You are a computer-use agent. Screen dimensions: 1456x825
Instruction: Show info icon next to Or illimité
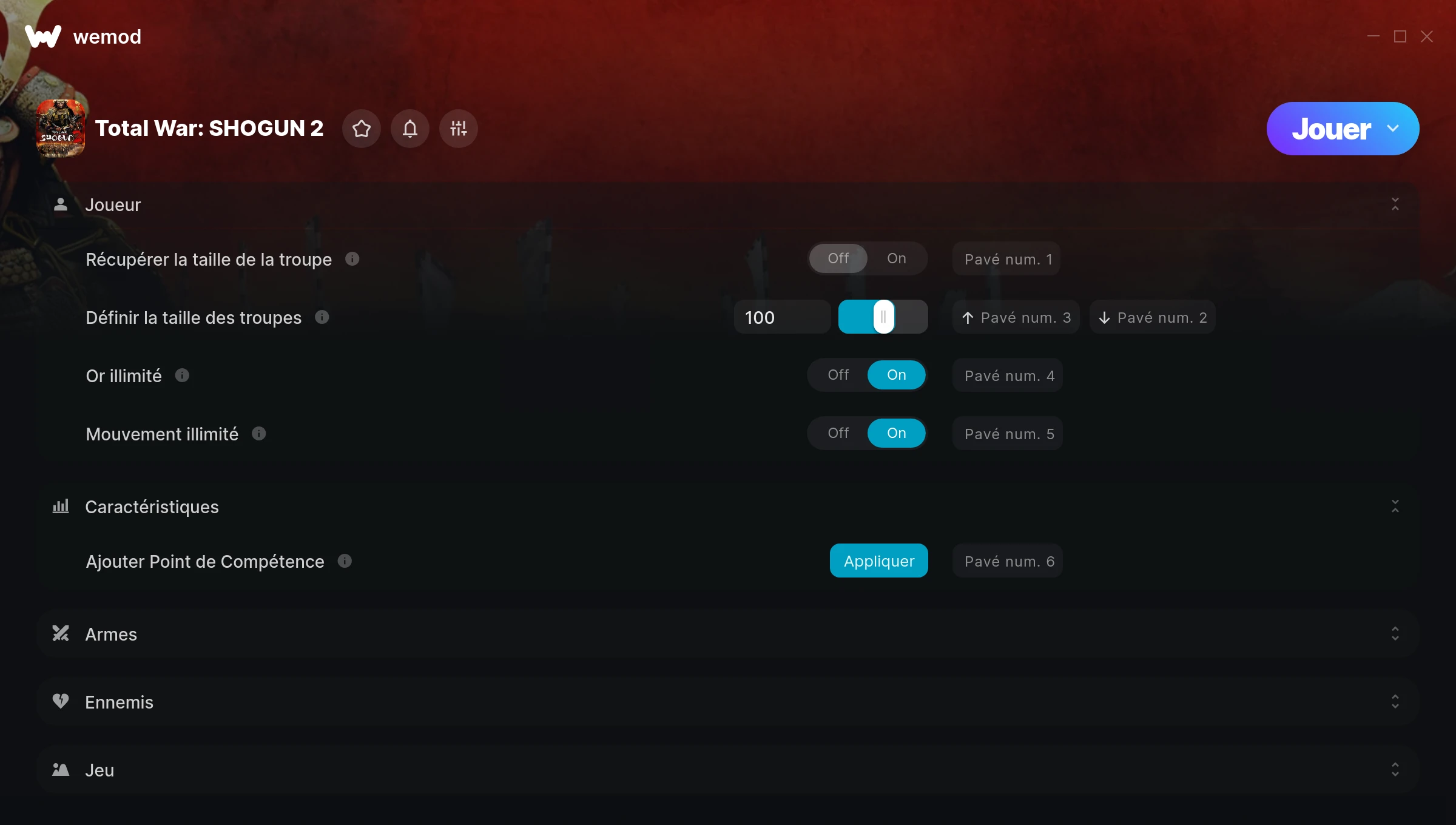coord(182,375)
